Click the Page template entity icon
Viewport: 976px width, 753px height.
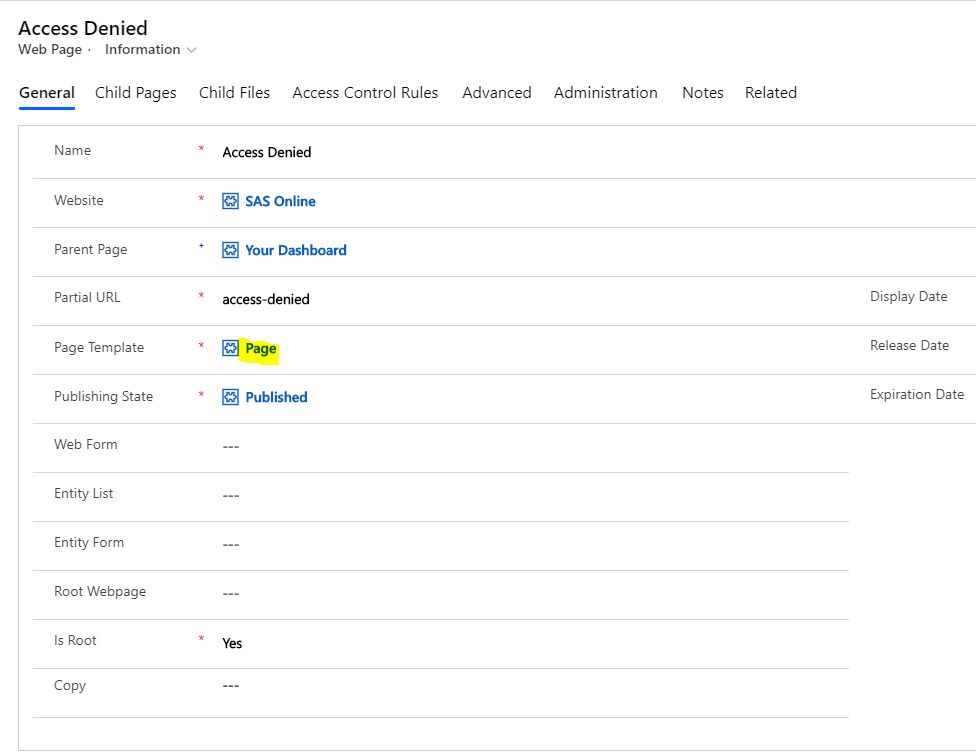(x=230, y=348)
